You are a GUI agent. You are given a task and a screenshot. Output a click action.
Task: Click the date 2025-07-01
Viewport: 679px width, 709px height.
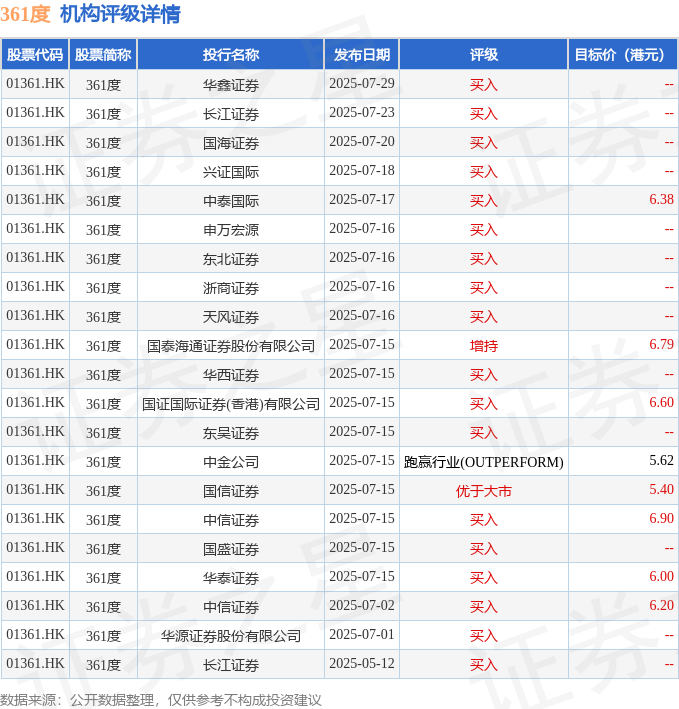pyautogui.click(x=362, y=634)
